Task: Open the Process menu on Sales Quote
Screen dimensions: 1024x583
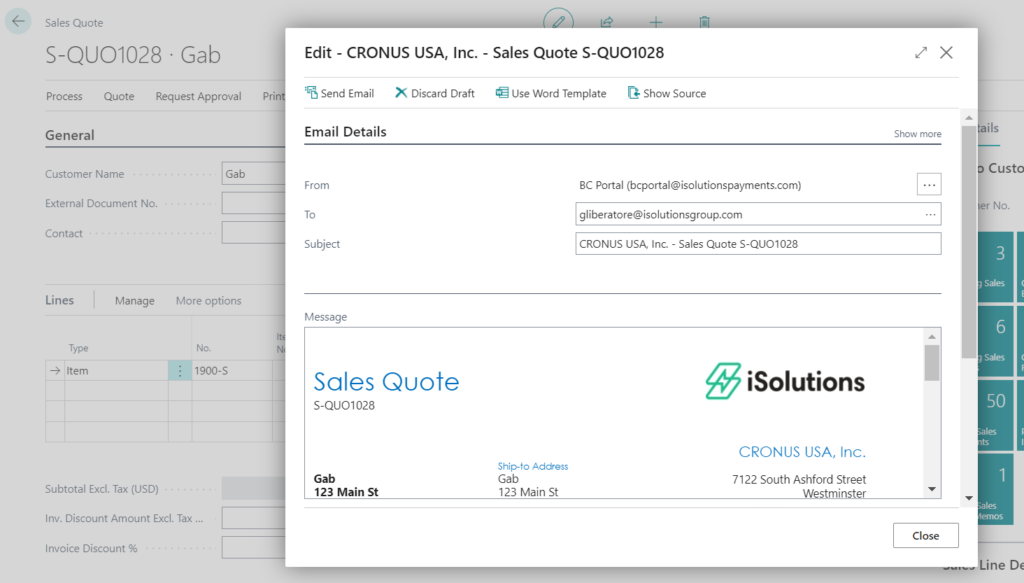Action: point(64,96)
